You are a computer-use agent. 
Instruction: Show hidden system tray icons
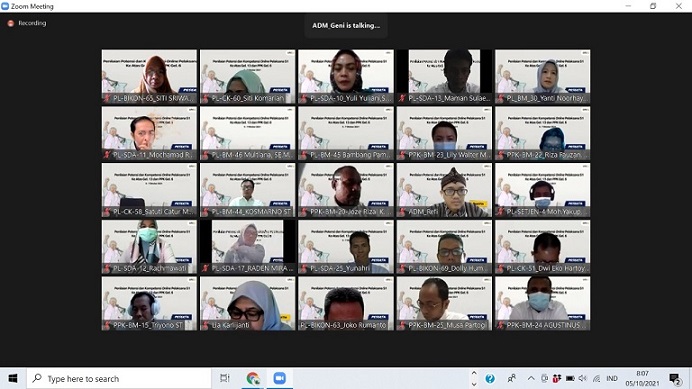(531, 378)
